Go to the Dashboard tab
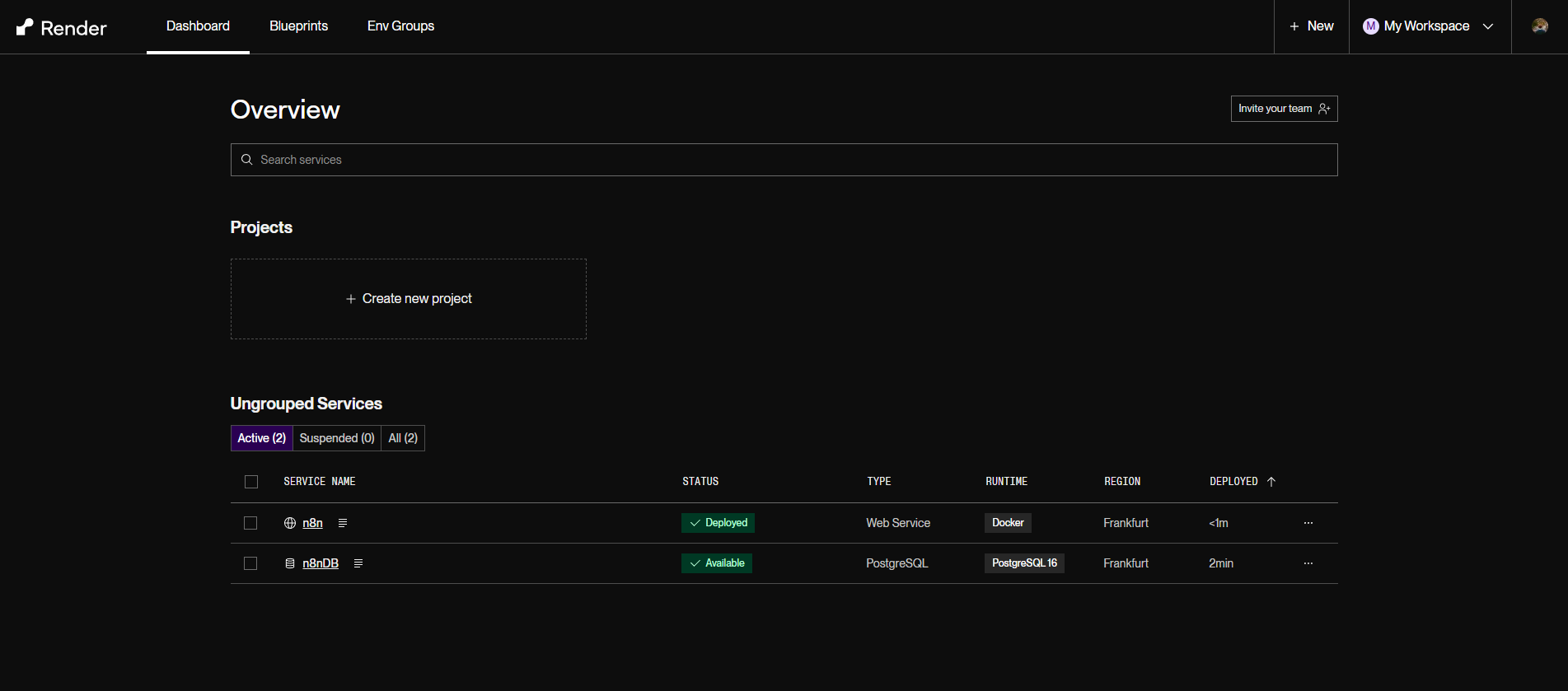 click(x=198, y=26)
